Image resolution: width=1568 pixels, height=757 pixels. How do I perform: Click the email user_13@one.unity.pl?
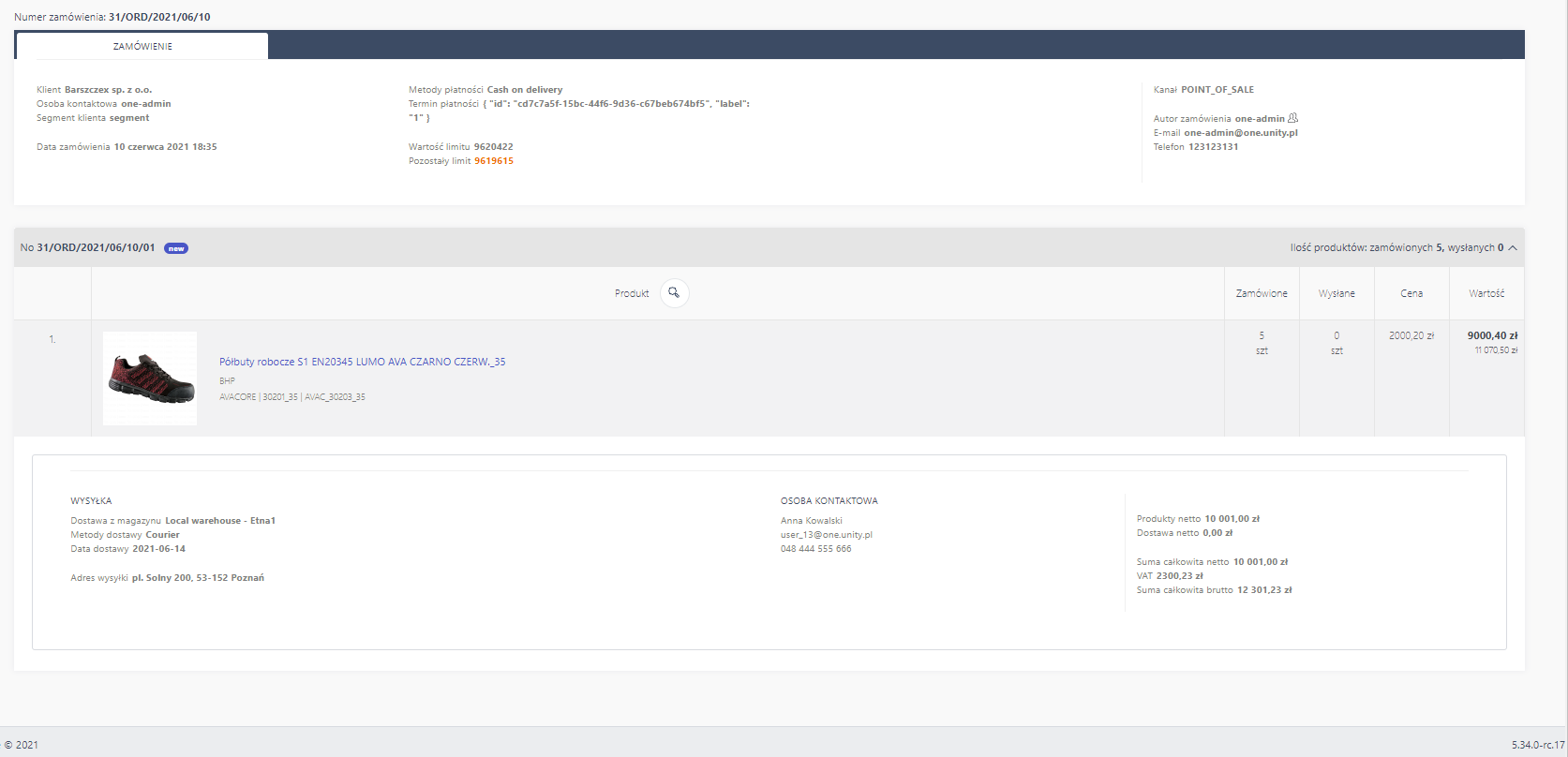coord(827,535)
